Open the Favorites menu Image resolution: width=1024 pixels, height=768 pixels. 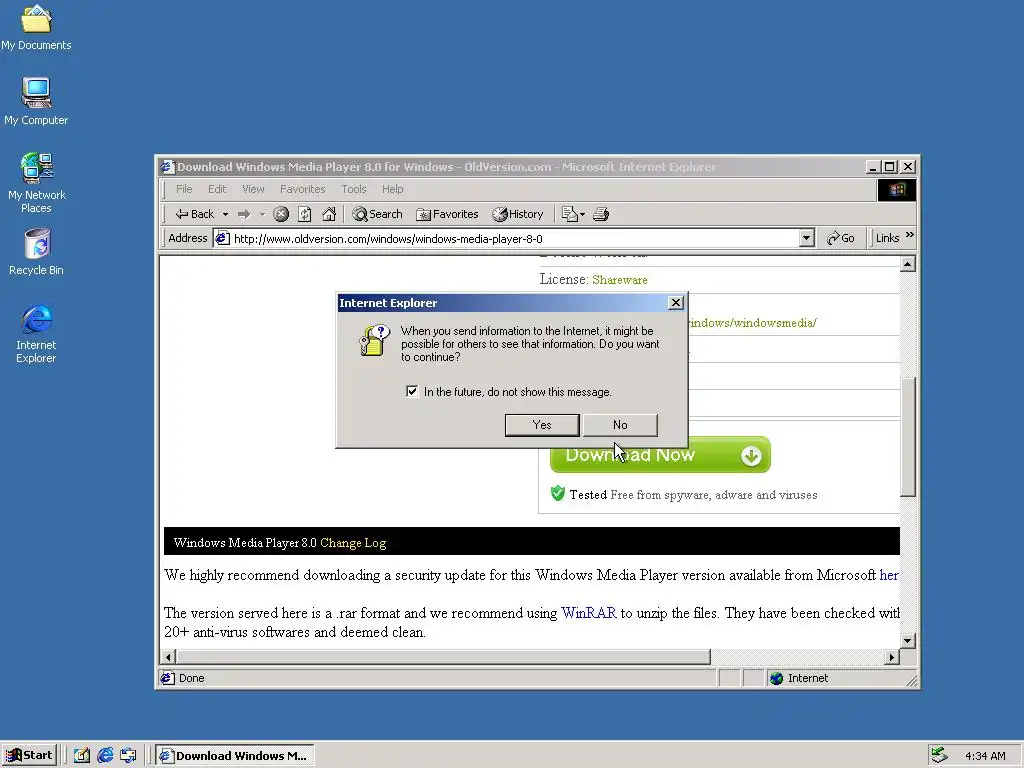(302, 189)
